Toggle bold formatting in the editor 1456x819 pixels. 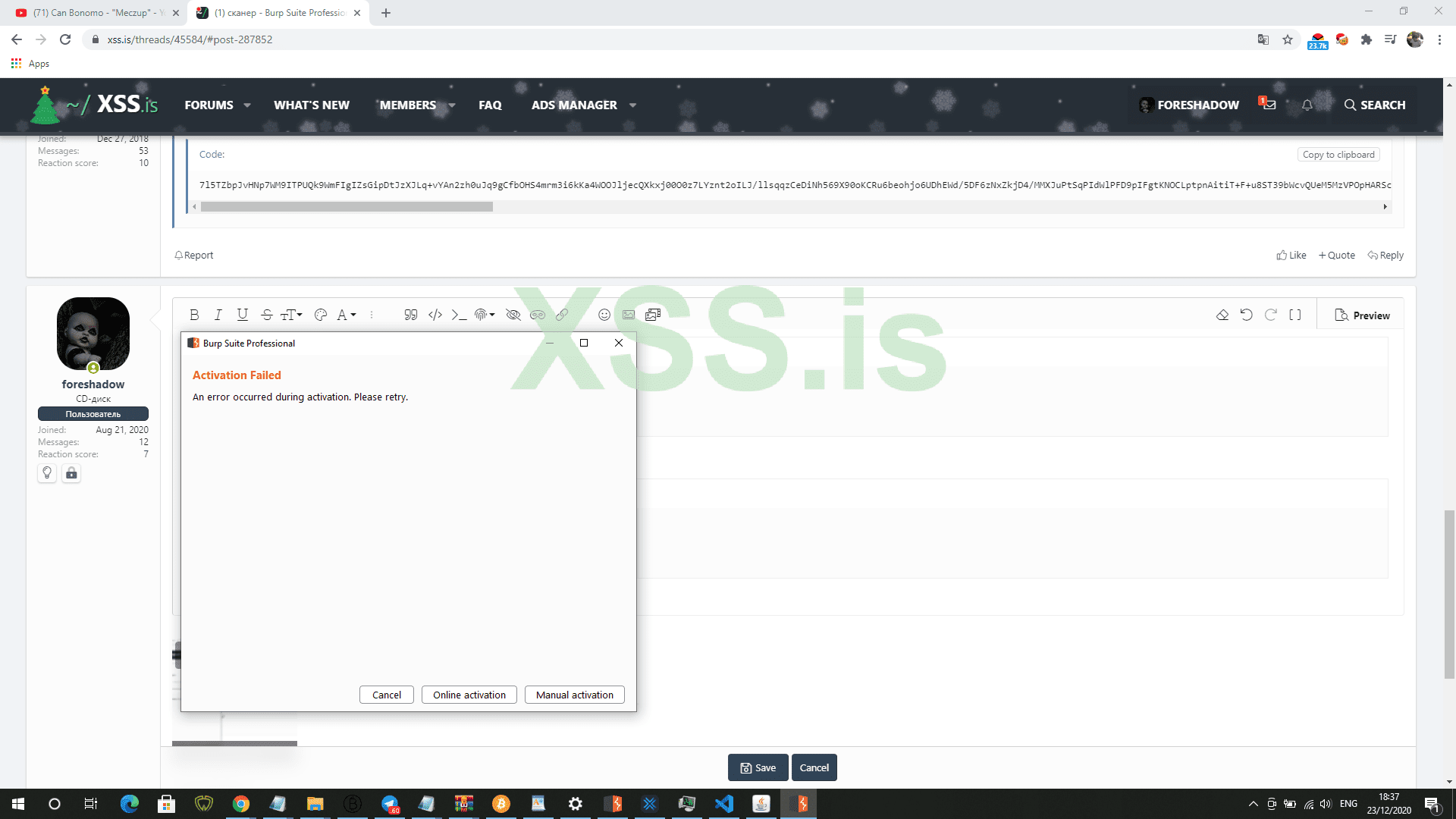(195, 315)
